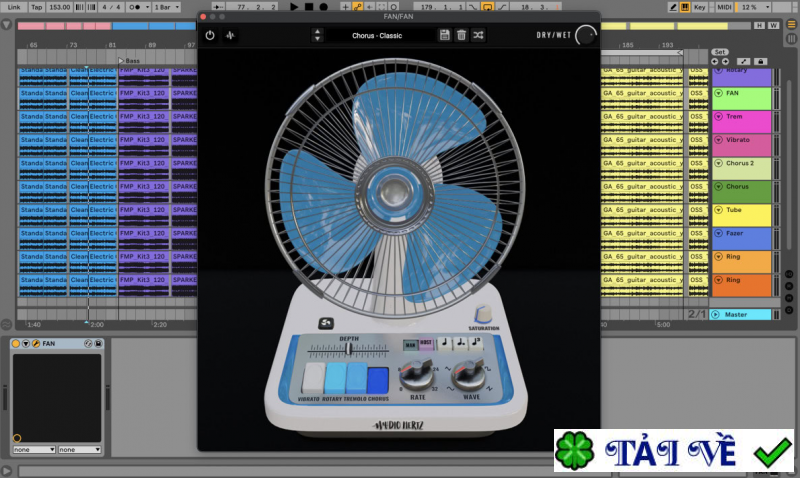Screen dimensions: 800x478
Task: Delete the current preset with the trash icon
Action: 461,35
